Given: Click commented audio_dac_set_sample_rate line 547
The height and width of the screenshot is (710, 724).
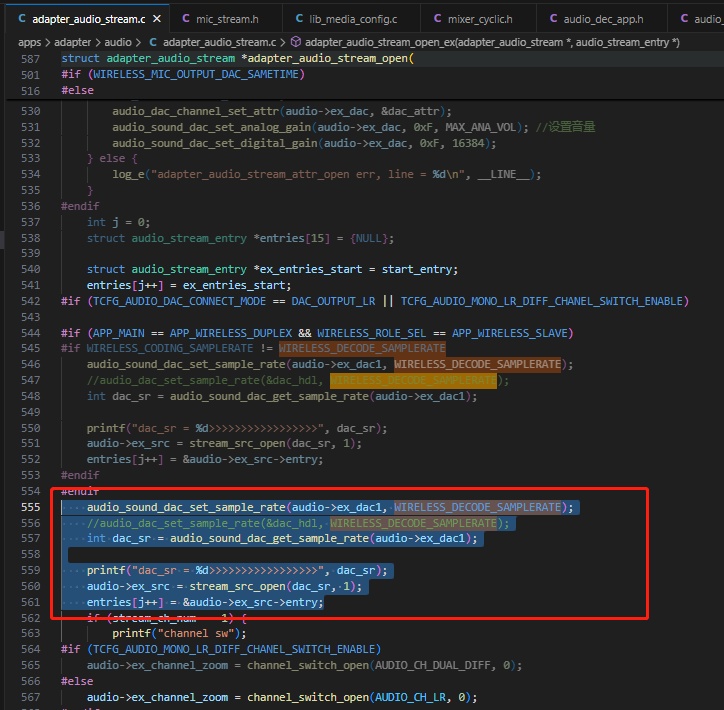Looking at the screenshot, I should pyautogui.click(x=298, y=381).
